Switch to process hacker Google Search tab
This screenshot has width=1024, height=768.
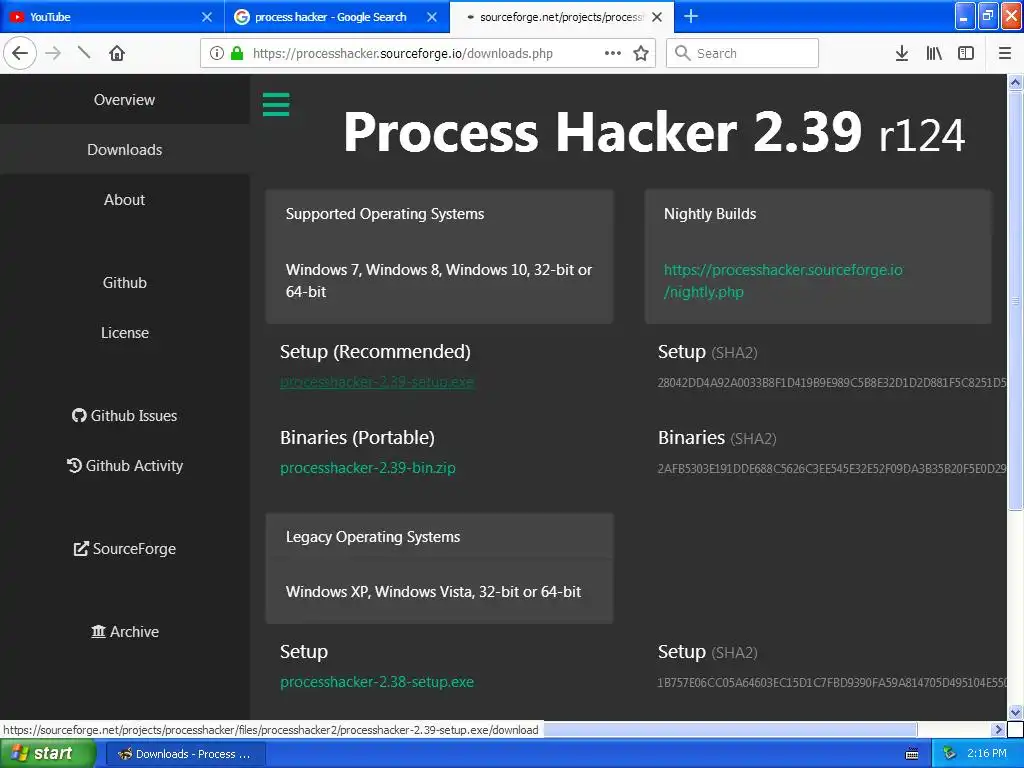[x=337, y=17]
